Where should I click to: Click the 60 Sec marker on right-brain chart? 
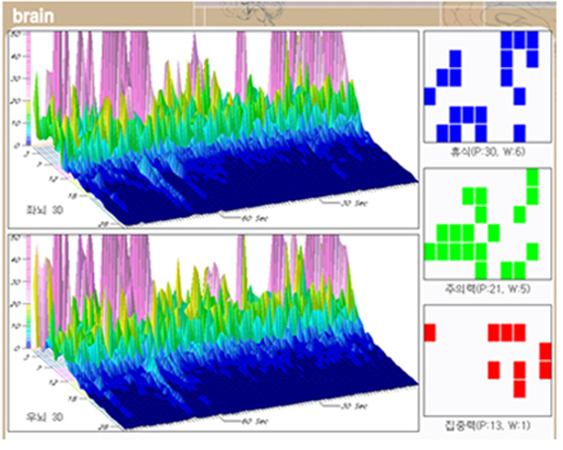pyautogui.click(x=254, y=421)
